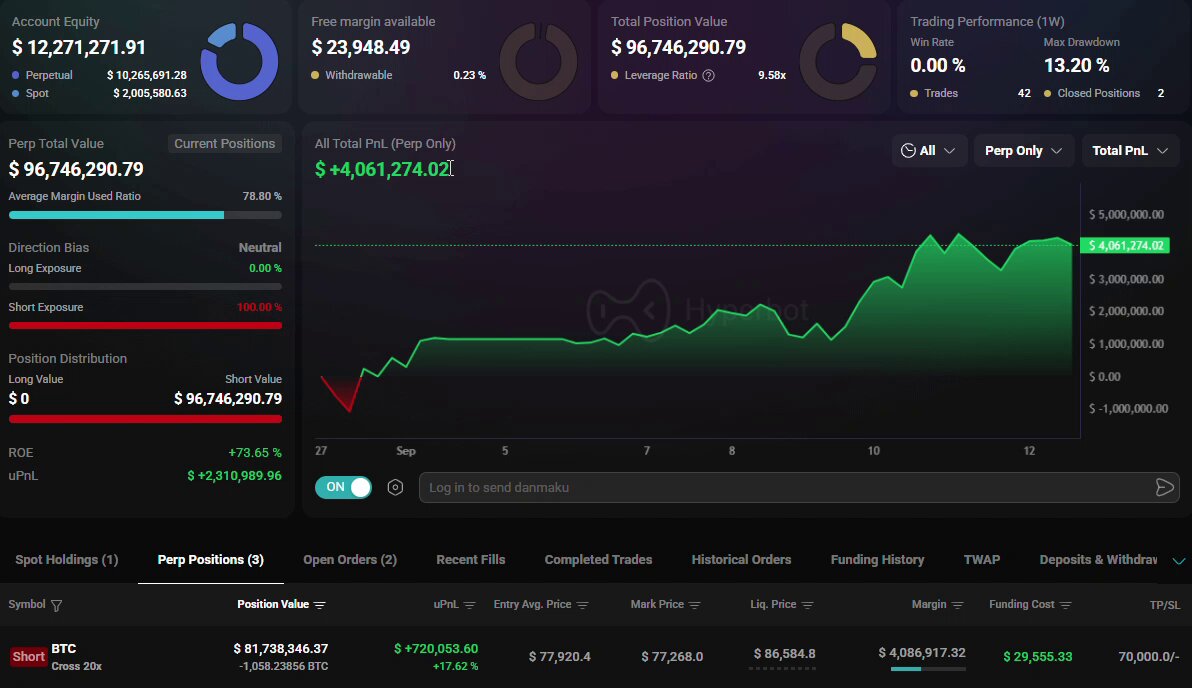View the Completed Trades tab
This screenshot has width=1192, height=688.
tap(598, 560)
